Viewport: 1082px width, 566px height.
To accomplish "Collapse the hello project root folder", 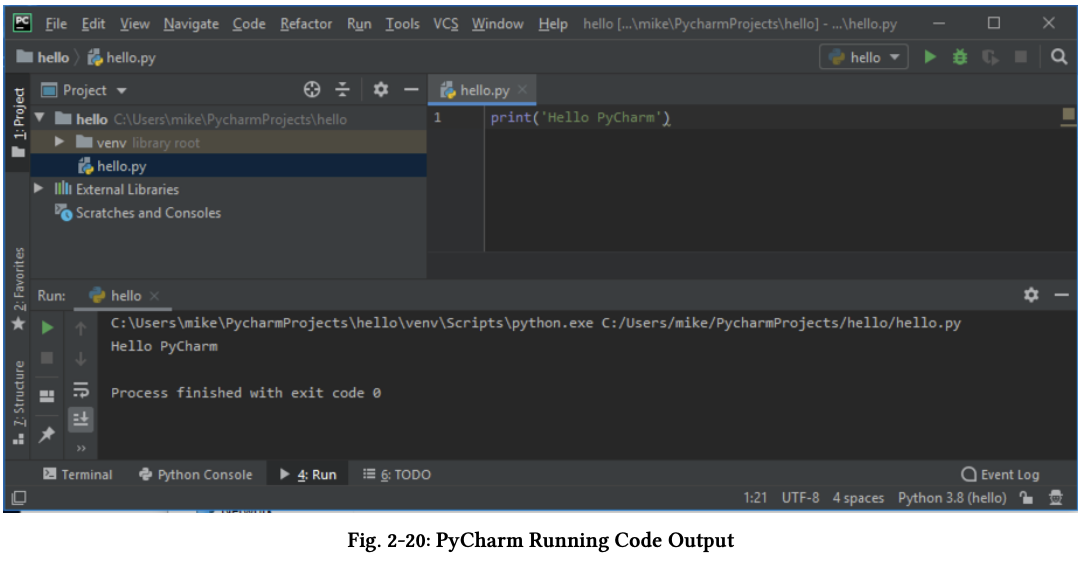I will pyautogui.click(x=40, y=118).
